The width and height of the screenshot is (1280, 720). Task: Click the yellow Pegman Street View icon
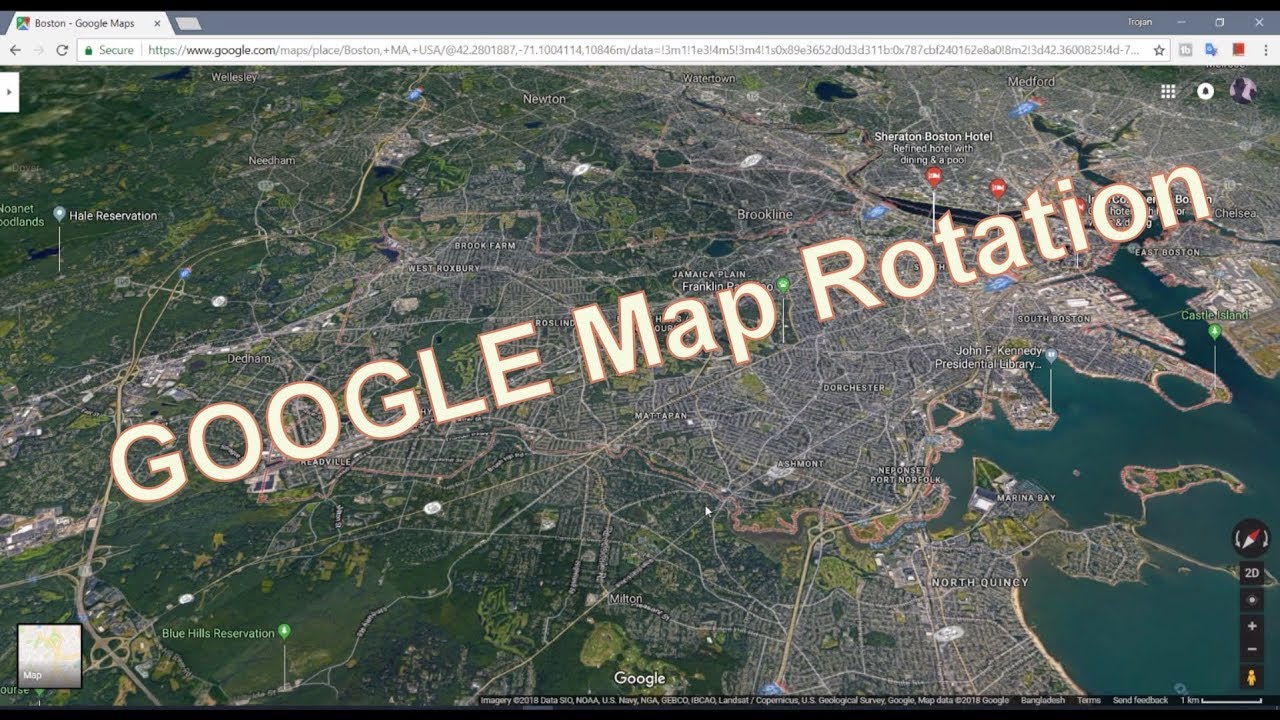[x=1251, y=677]
